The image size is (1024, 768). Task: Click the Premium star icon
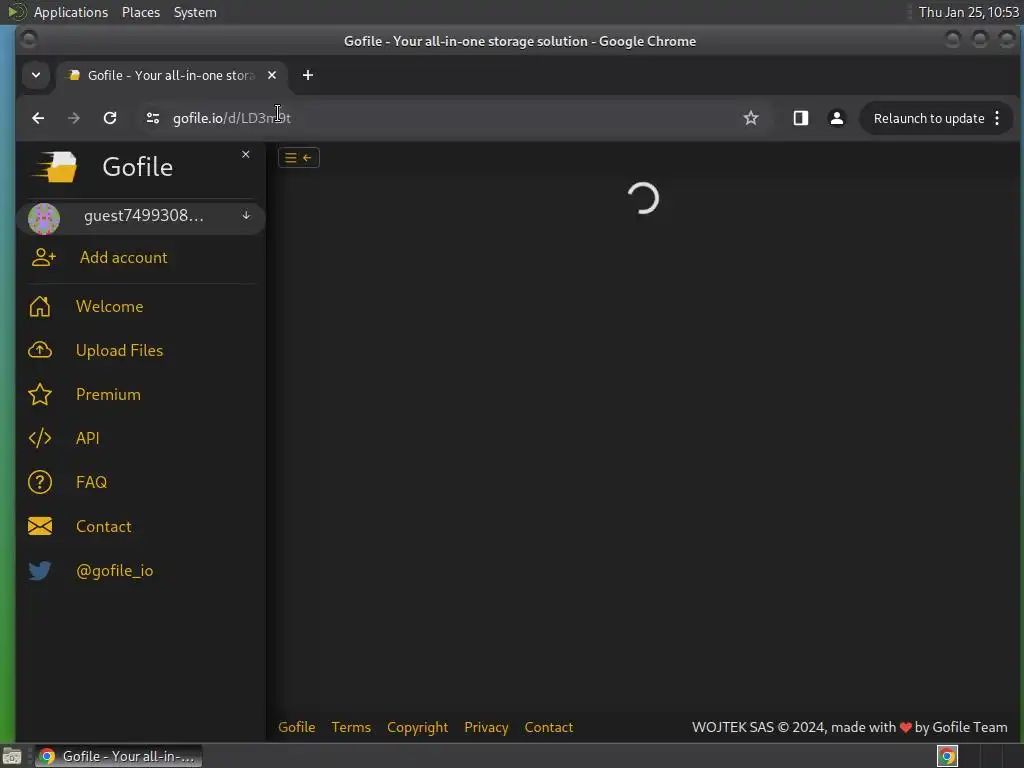pyautogui.click(x=40, y=394)
